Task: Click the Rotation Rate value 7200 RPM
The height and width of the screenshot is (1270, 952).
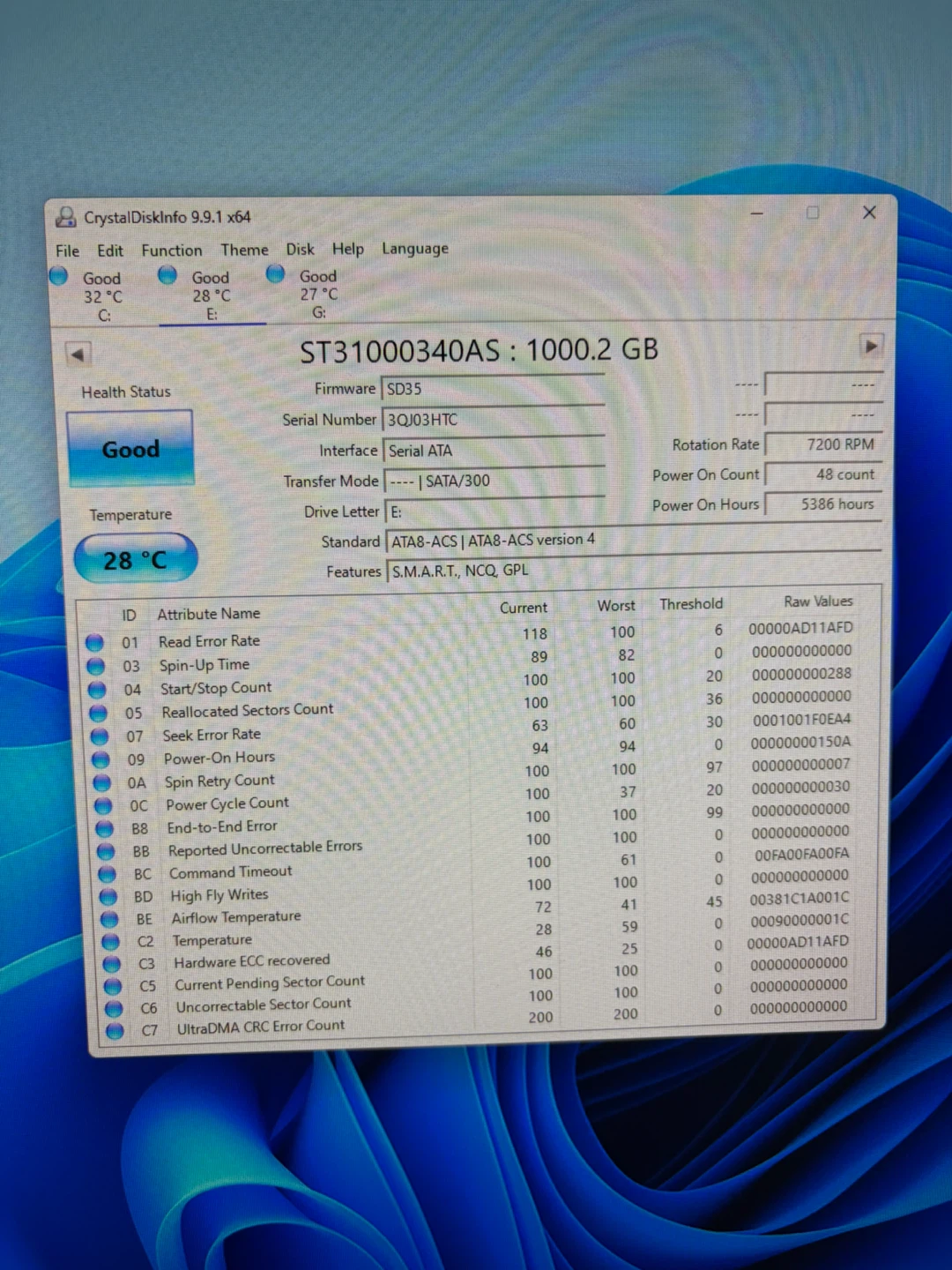Action: [823, 444]
